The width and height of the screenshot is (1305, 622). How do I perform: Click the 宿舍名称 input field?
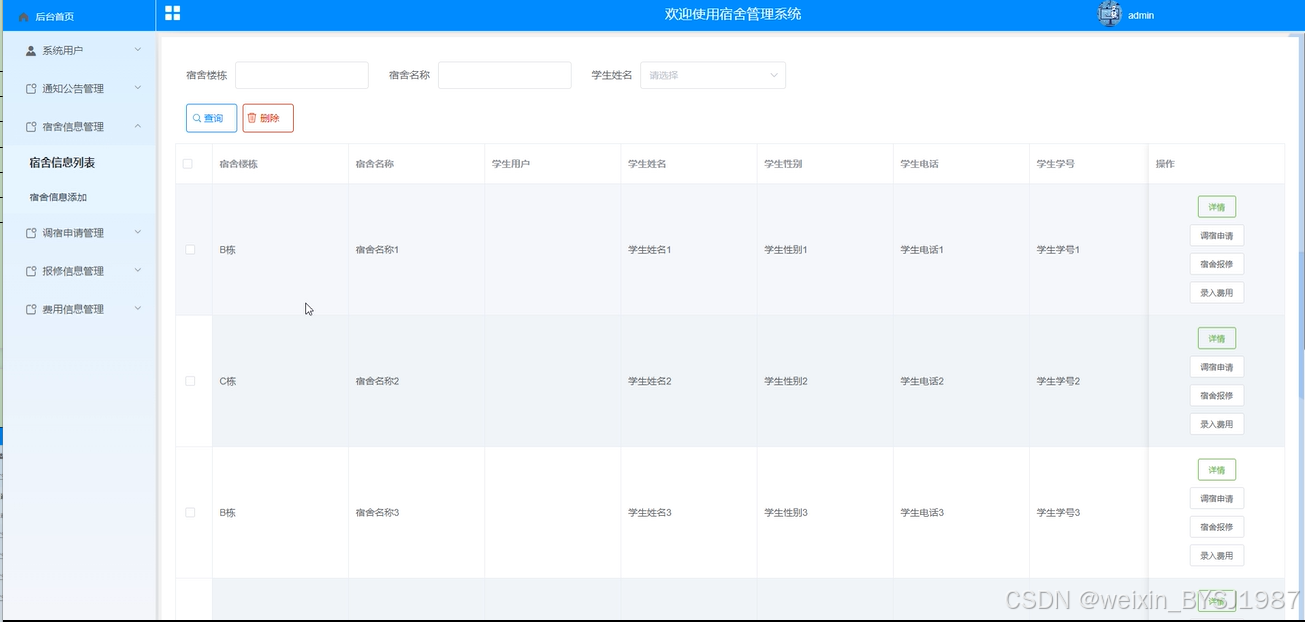[505, 75]
